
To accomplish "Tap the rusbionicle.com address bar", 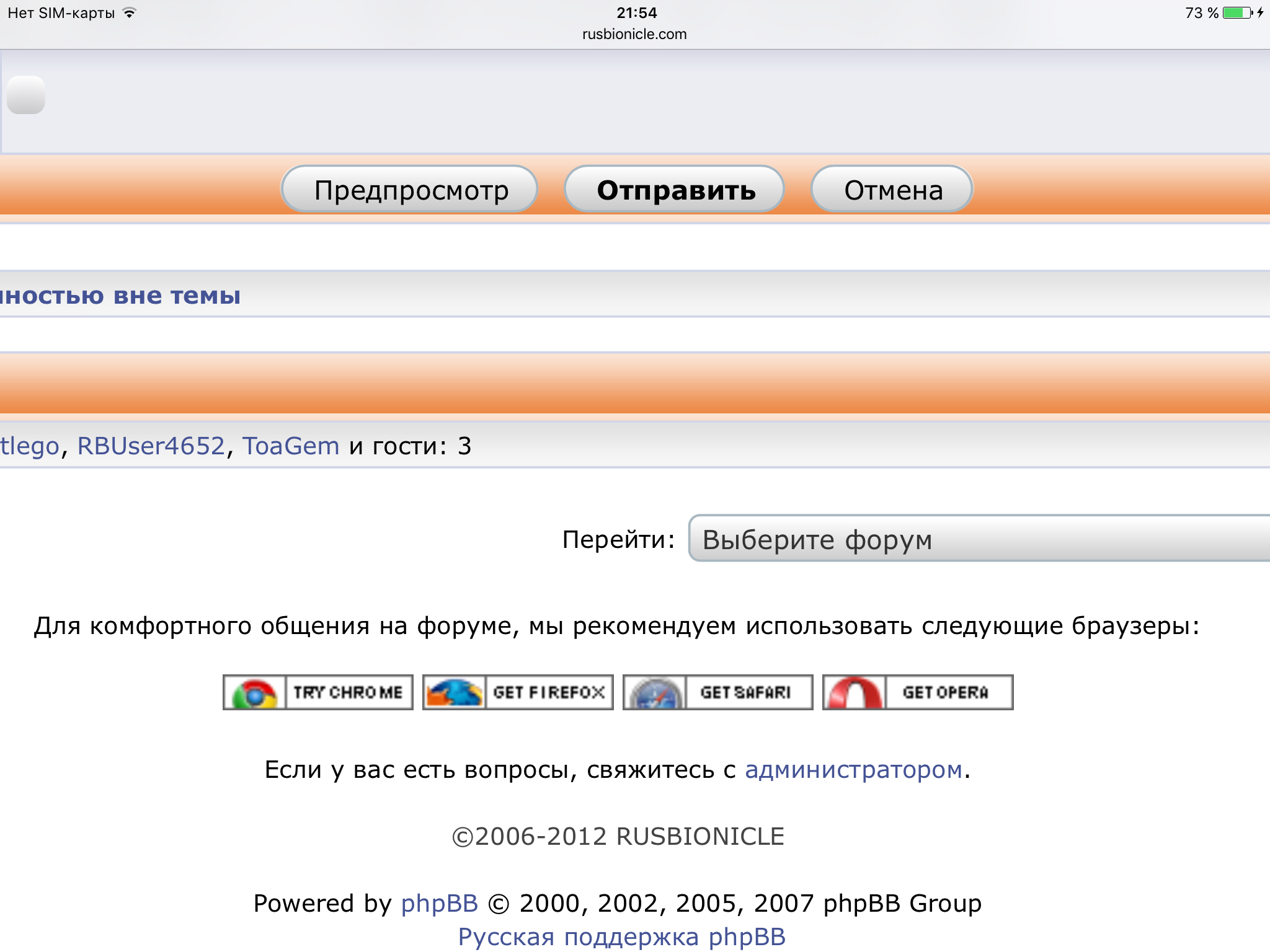I will pyautogui.click(x=634, y=34).
